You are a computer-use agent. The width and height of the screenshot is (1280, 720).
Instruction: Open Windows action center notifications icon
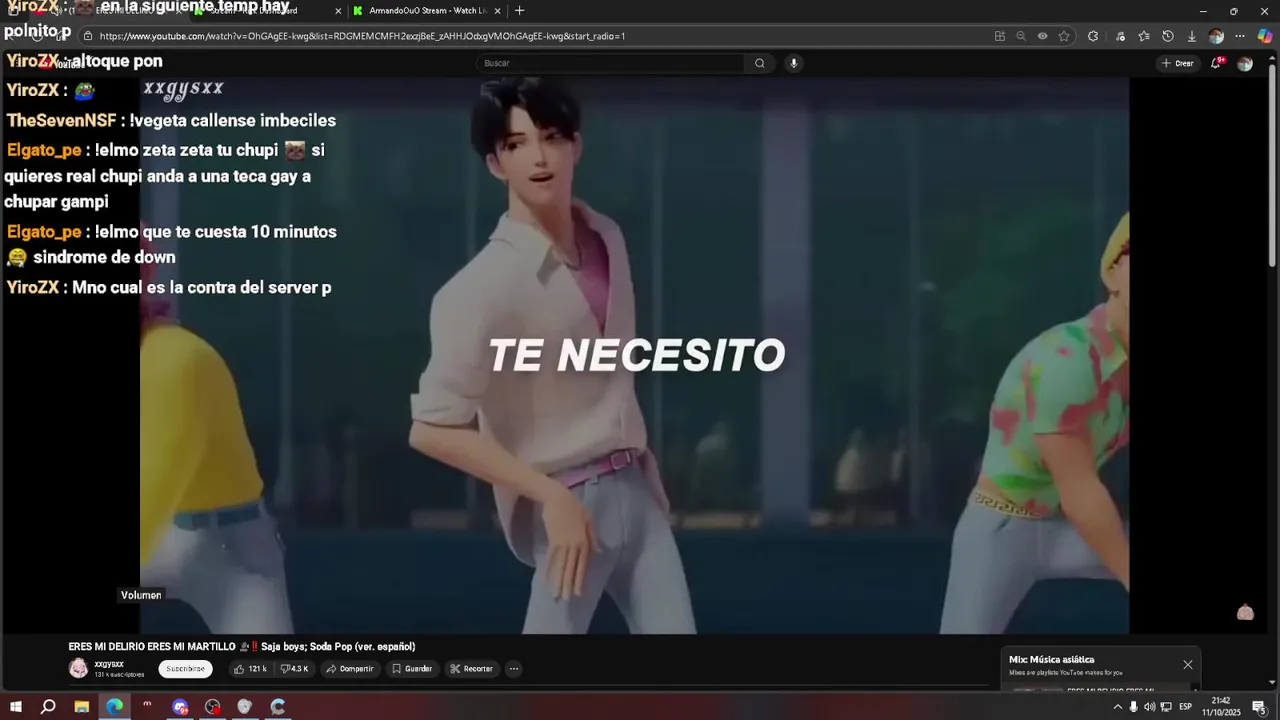(1259, 707)
